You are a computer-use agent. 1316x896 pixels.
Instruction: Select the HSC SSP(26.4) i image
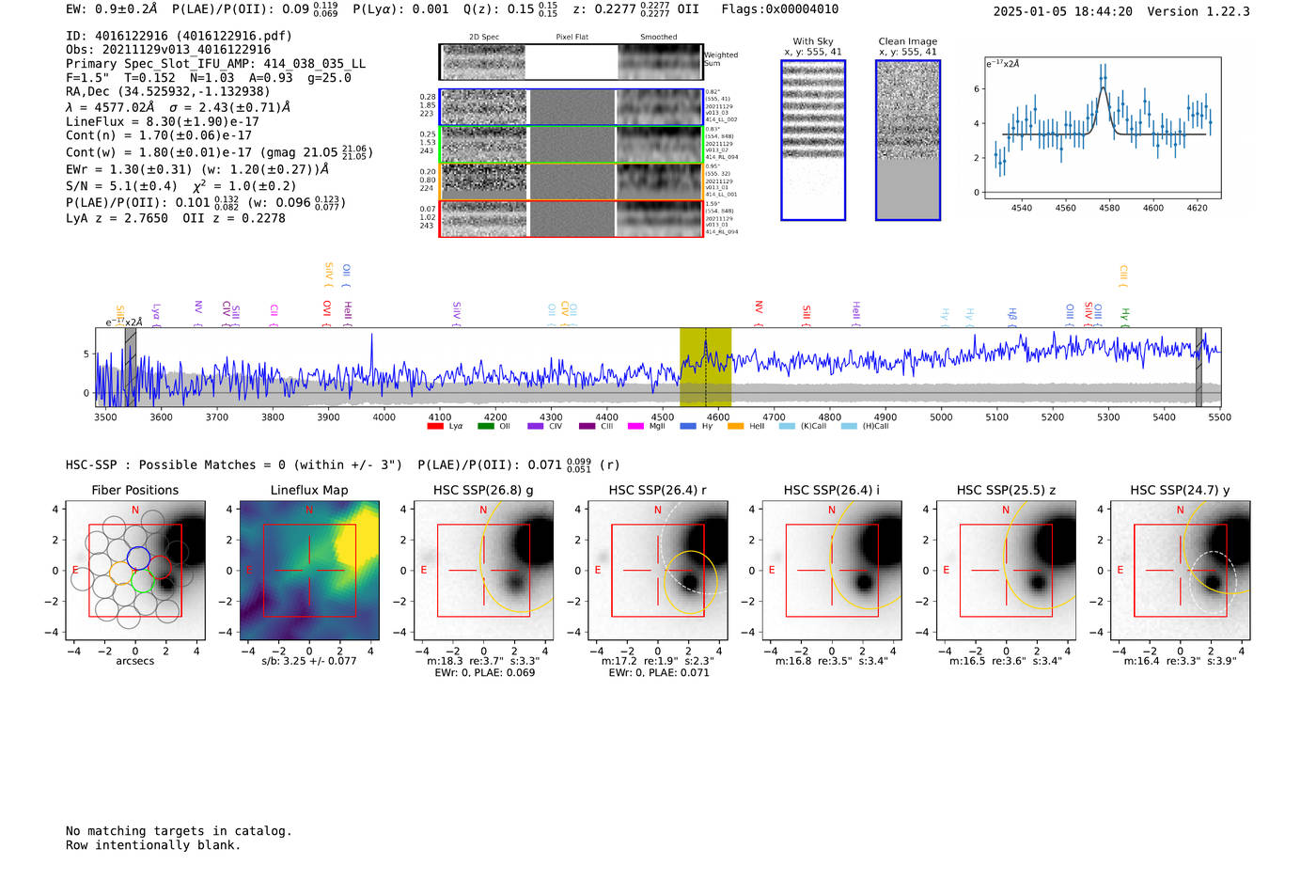pos(832,571)
